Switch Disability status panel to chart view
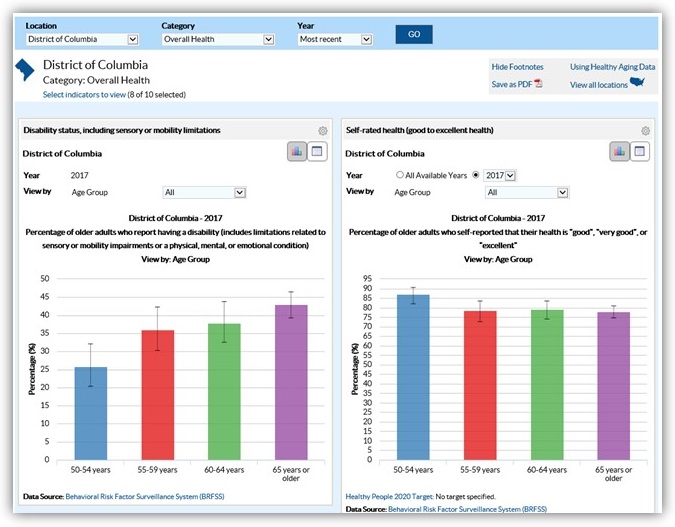The height and width of the screenshot is (527, 675). coord(296,152)
